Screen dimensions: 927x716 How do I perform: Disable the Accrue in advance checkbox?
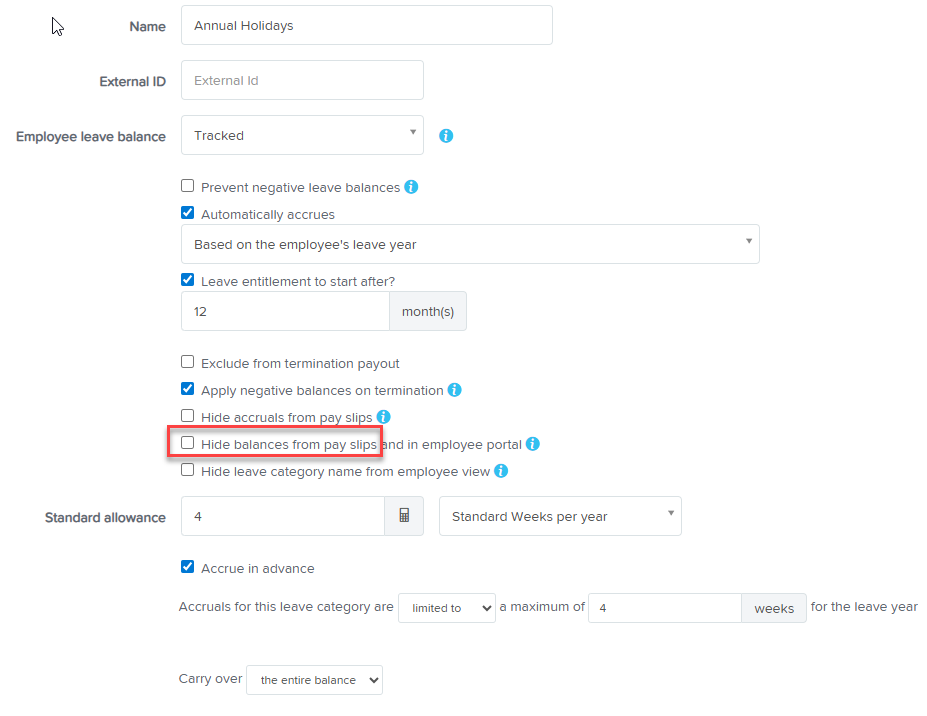187,567
